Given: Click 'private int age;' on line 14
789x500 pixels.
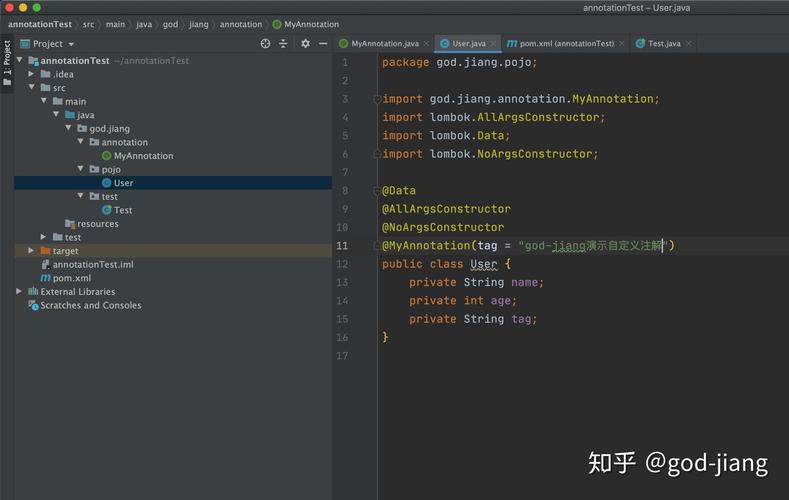Looking at the screenshot, I should click(x=463, y=301).
